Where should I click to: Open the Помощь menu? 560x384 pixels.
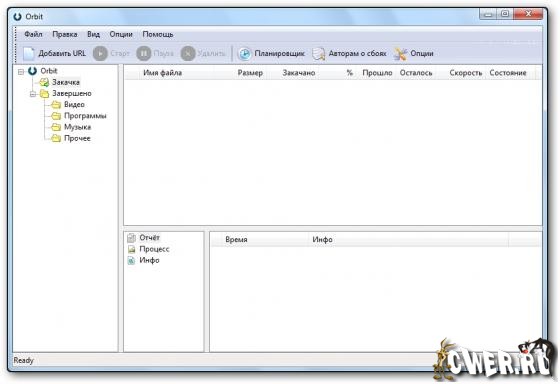pos(158,34)
